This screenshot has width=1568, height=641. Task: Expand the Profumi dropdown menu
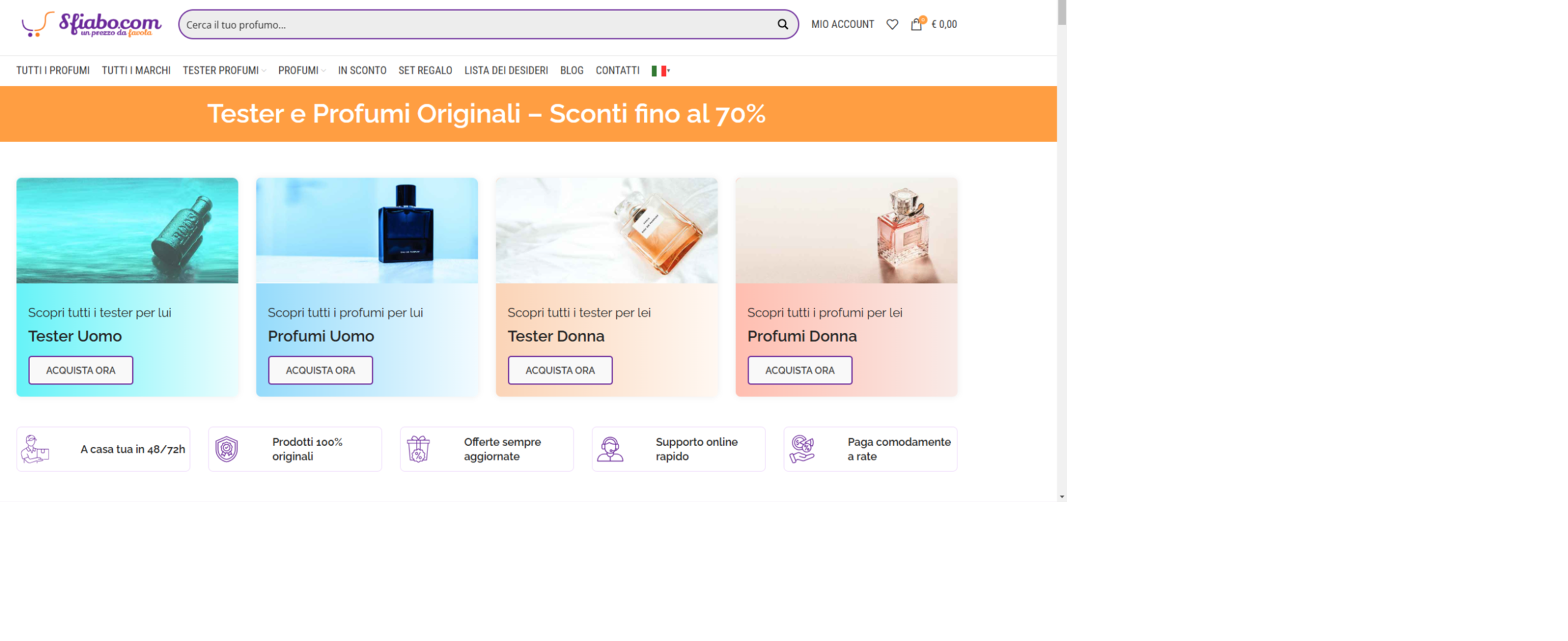[x=300, y=70]
